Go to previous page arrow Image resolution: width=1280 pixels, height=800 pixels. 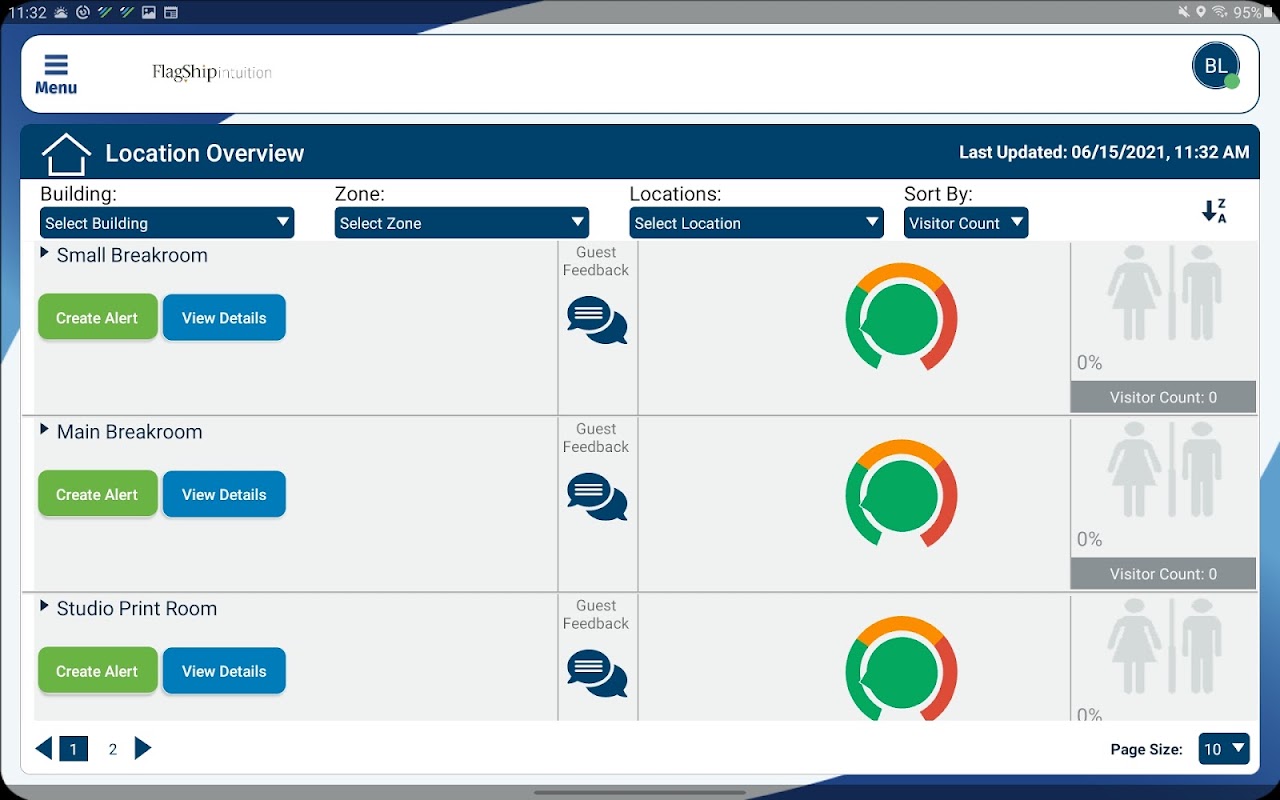(x=44, y=748)
